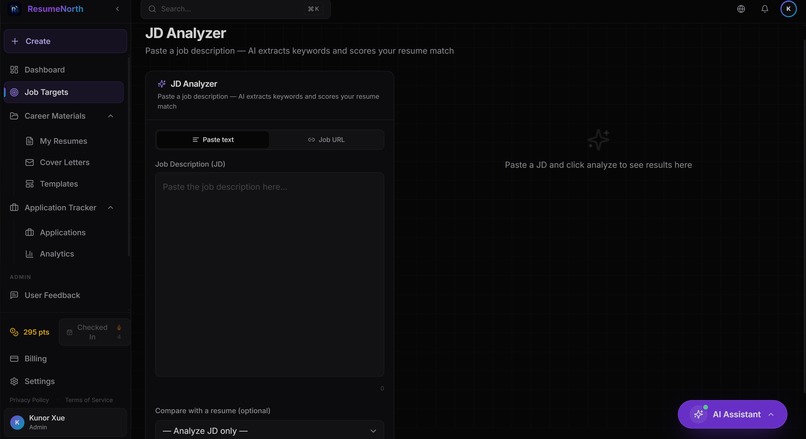This screenshot has width=806, height=439.
Task: Click the Templates layout icon
Action: [x=29, y=184]
